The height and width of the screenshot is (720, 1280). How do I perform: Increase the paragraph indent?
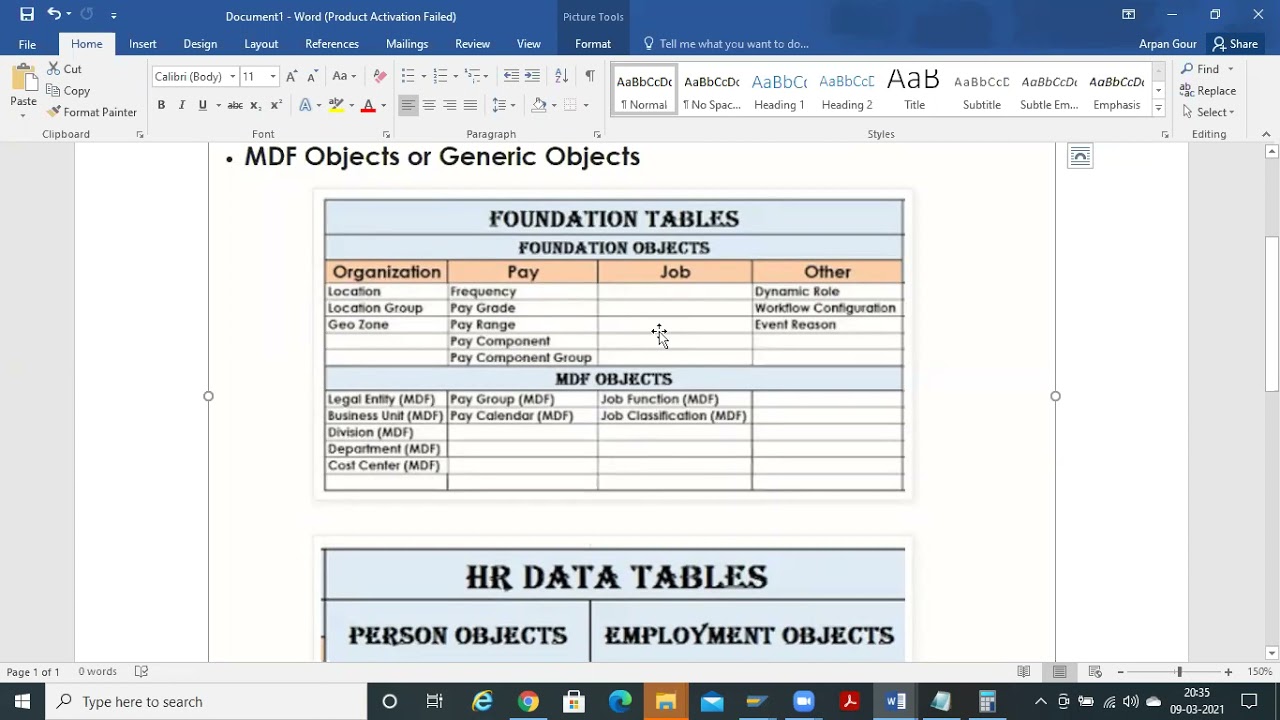pyautogui.click(x=532, y=76)
